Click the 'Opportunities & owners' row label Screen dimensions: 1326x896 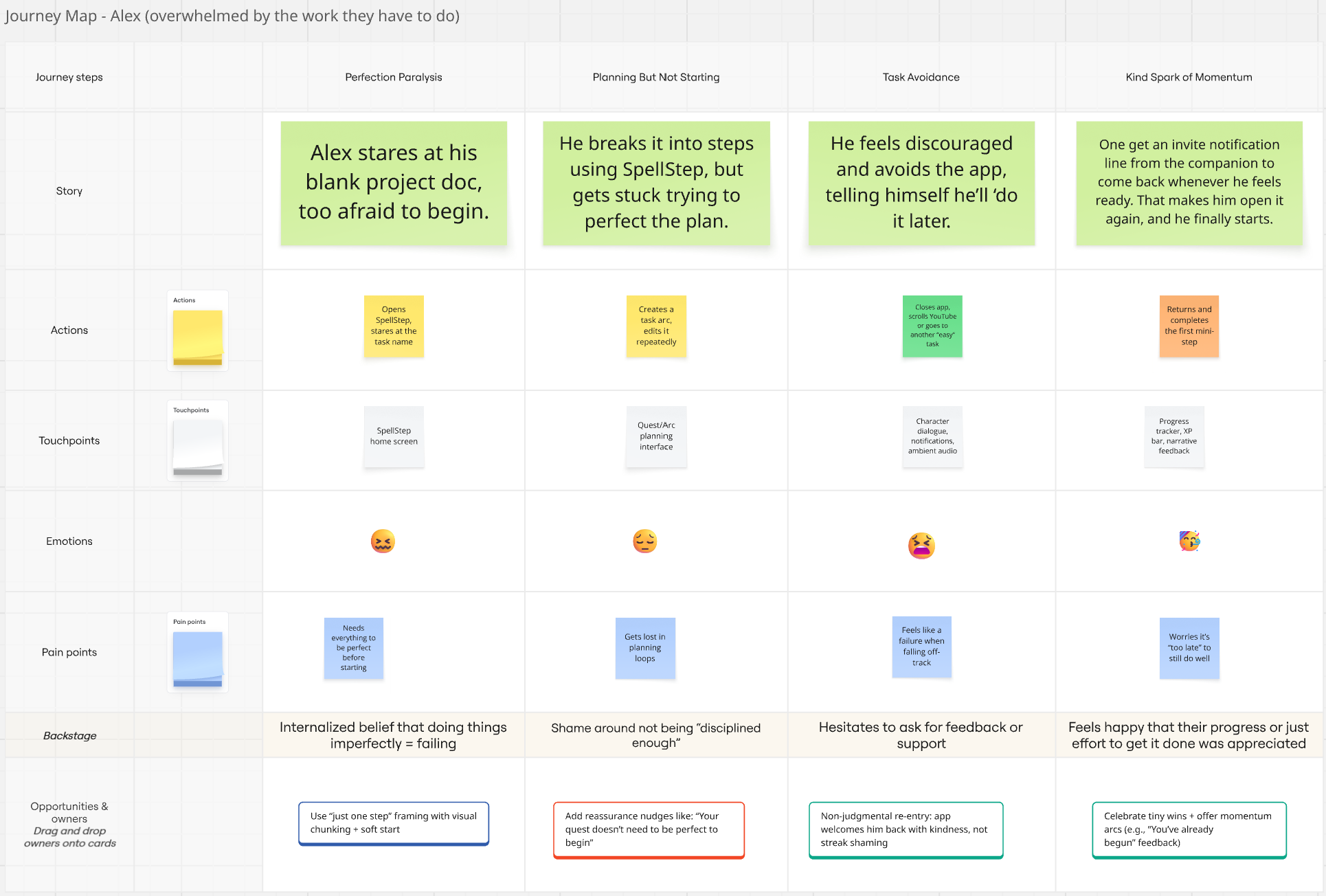(x=69, y=812)
